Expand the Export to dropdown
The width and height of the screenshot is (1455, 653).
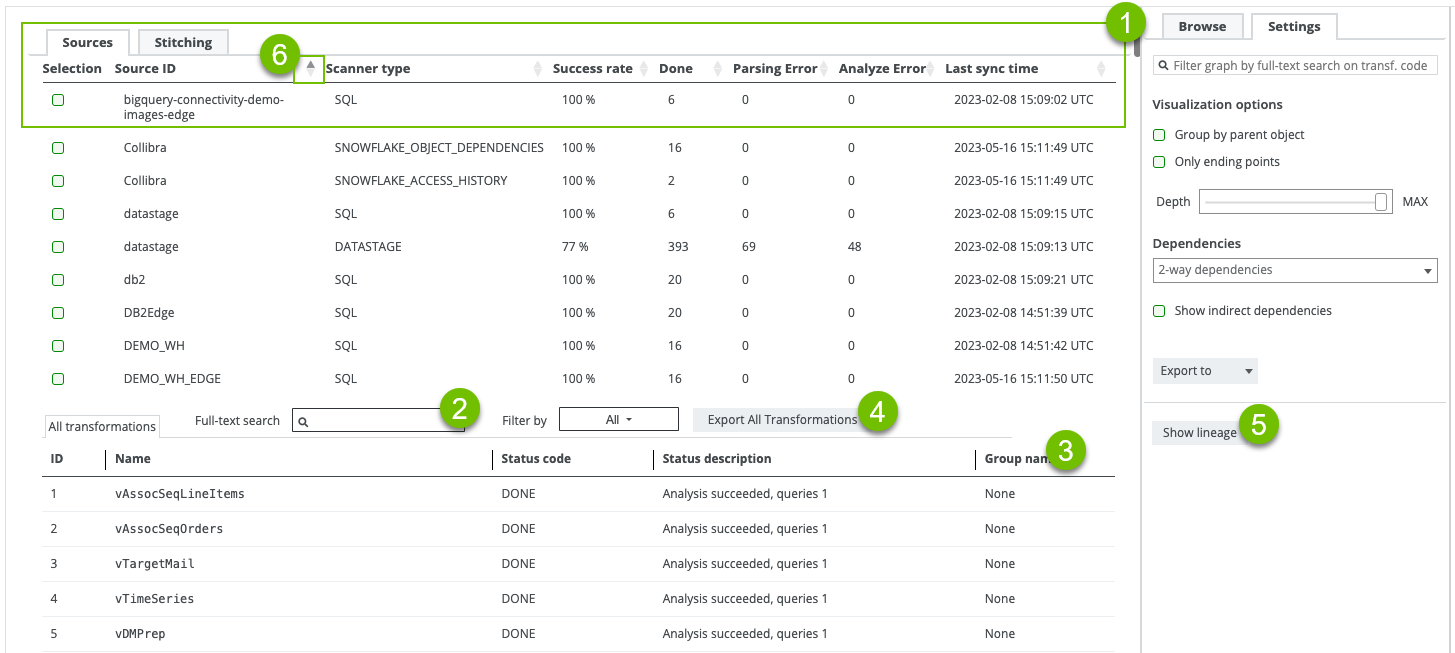click(x=1205, y=371)
